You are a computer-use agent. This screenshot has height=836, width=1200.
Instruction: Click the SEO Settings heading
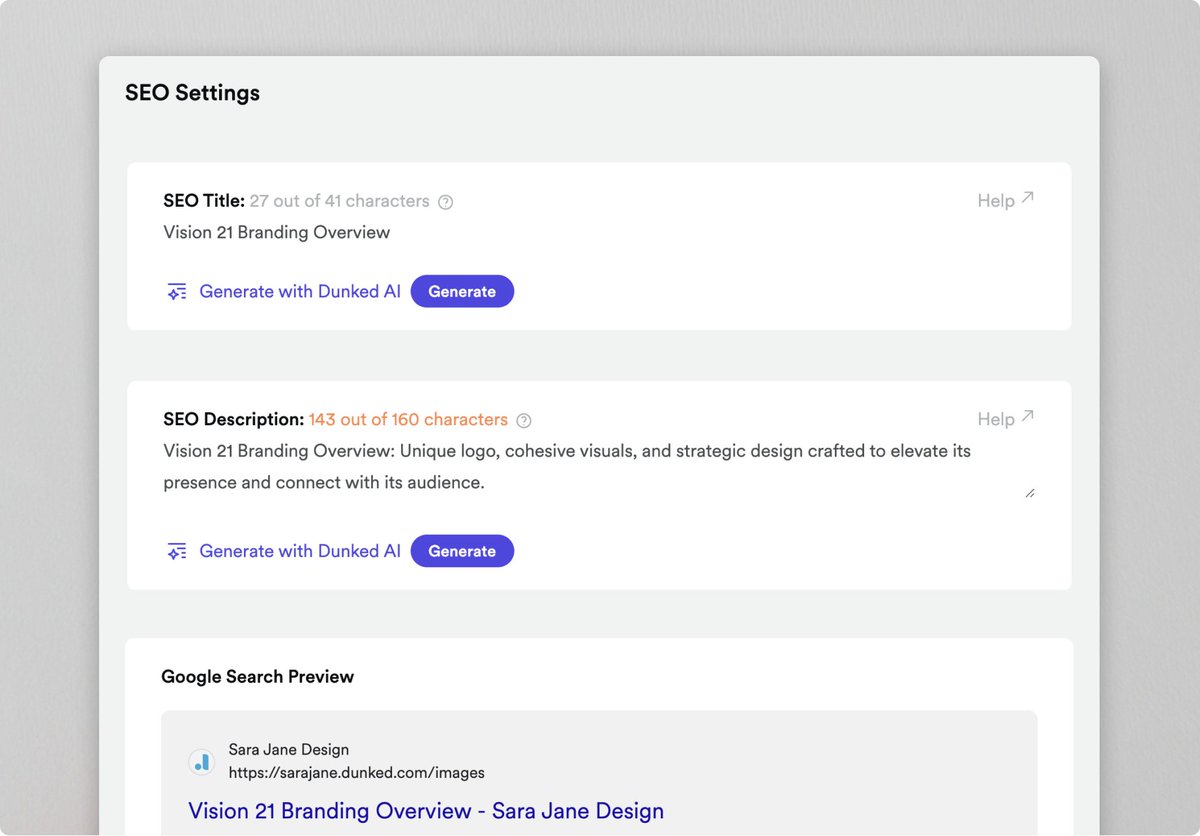(x=192, y=93)
